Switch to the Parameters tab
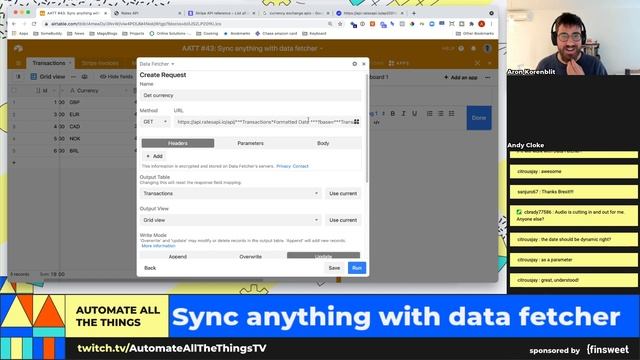The image size is (640, 360). pyautogui.click(x=250, y=143)
